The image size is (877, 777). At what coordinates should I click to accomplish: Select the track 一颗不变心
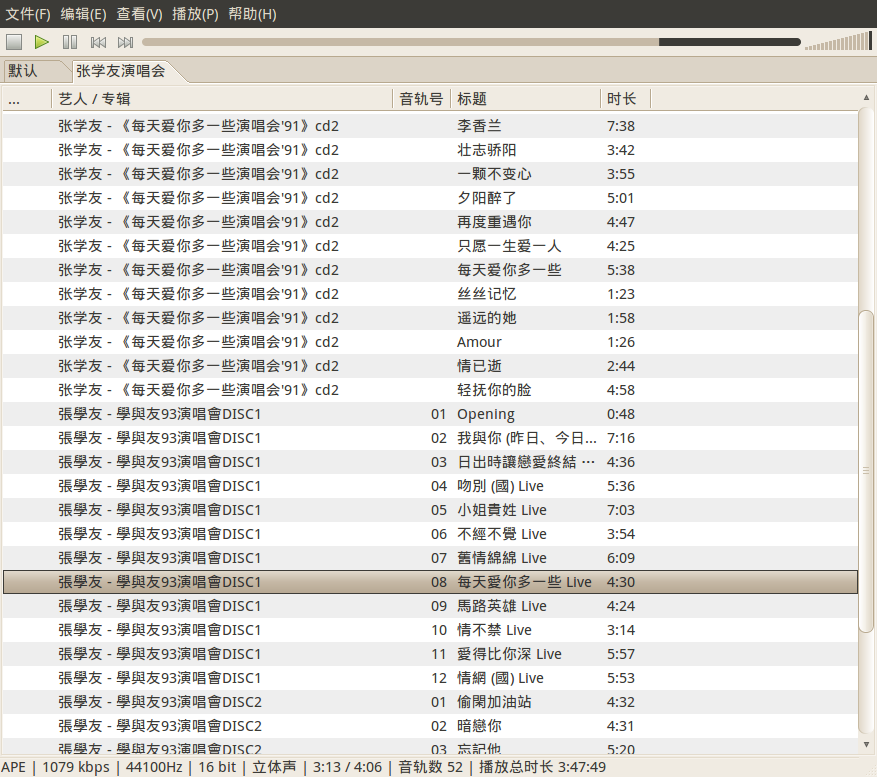coord(430,174)
